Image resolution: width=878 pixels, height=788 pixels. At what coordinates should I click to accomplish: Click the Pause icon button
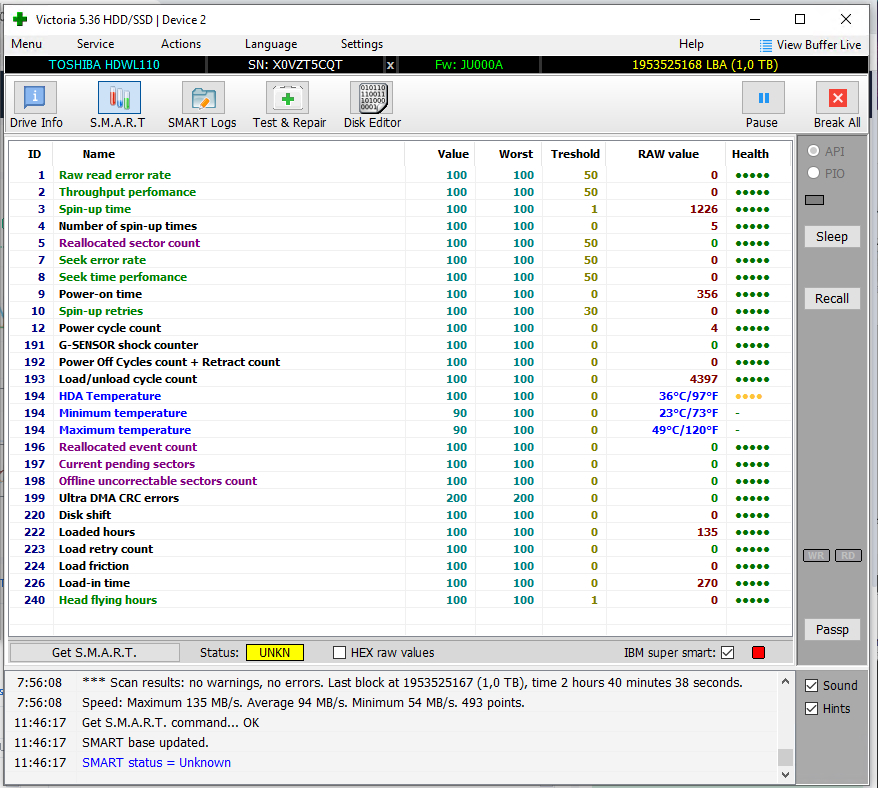[763, 98]
